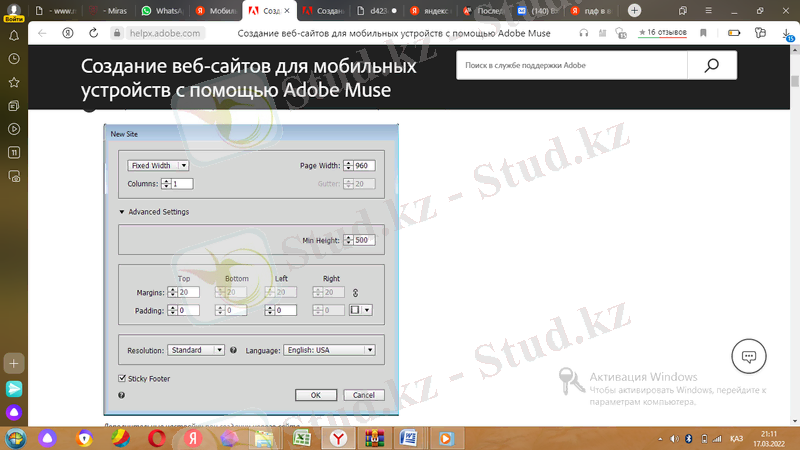
Task: Click the bookmarks star icon in sidebar
Action: pyautogui.click(x=14, y=81)
